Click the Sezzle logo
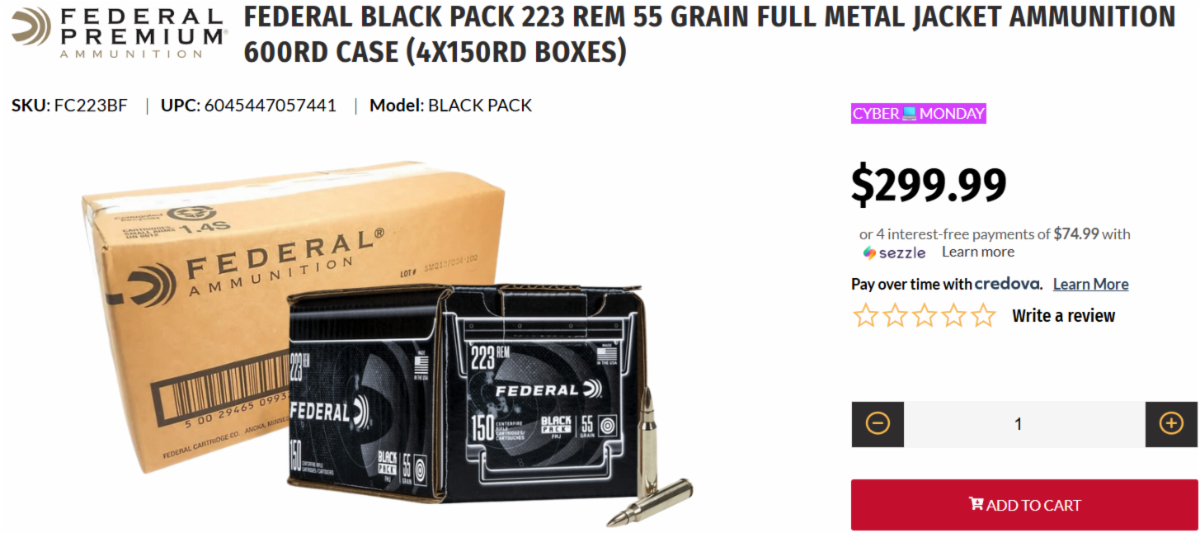This screenshot has width=1200, height=533. point(894,252)
